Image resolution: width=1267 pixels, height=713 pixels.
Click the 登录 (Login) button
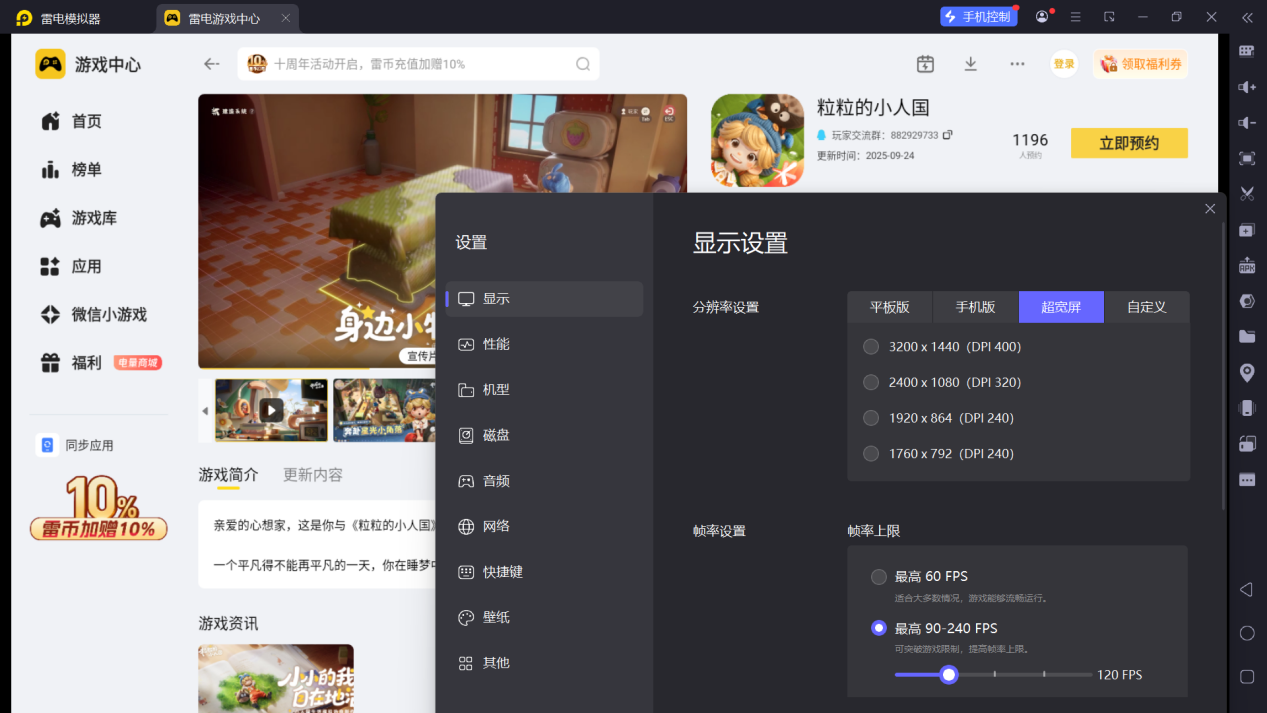(x=1063, y=63)
